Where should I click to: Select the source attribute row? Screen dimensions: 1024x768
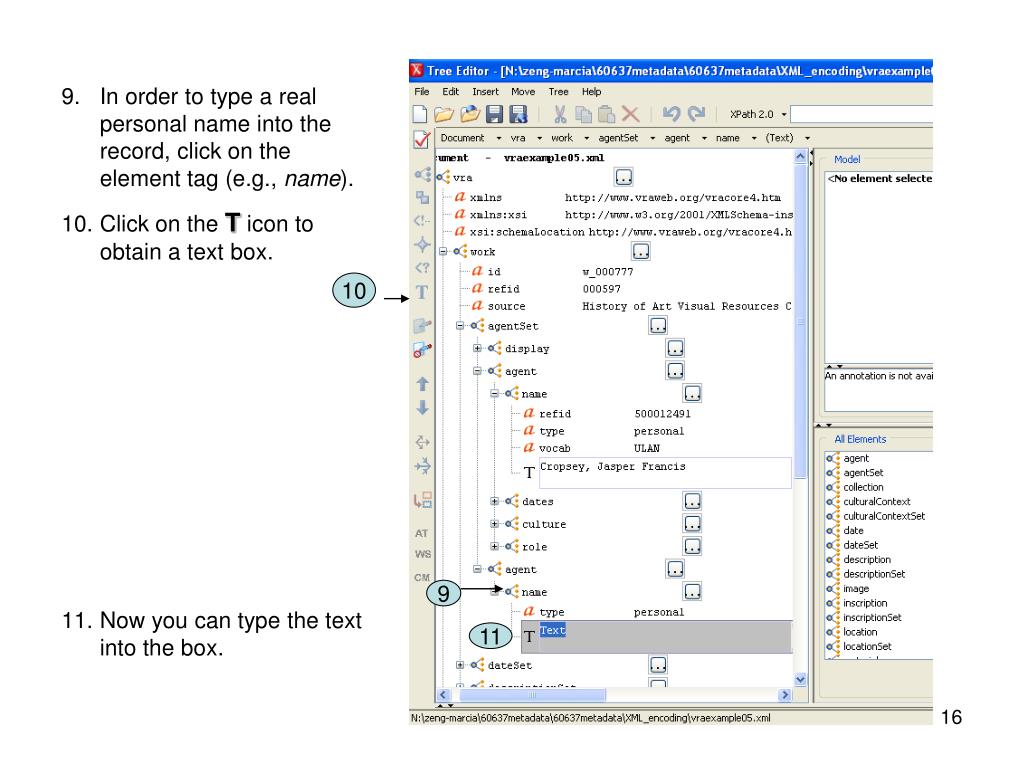pos(631,306)
